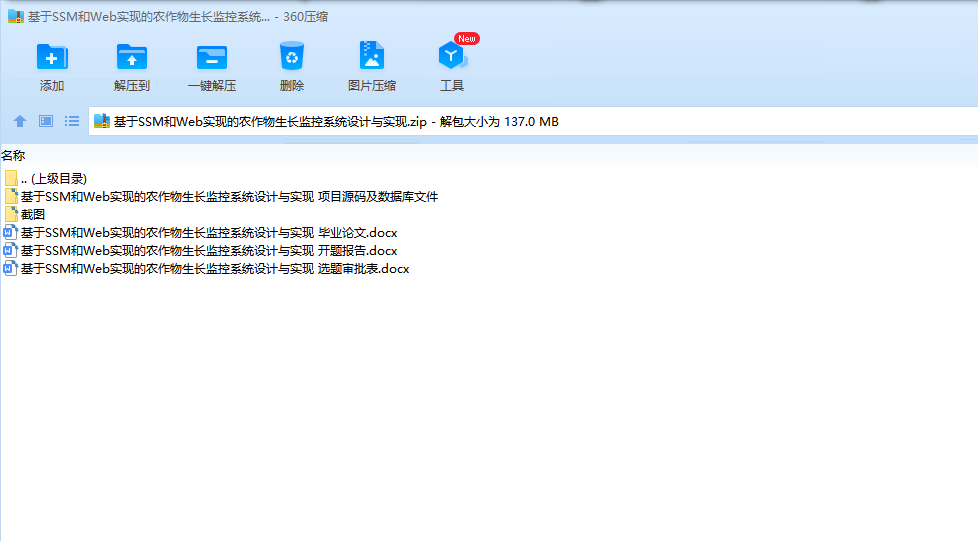Click the 360压缩 app icon in title bar
Viewport: 978px width, 541px height.
16,16
